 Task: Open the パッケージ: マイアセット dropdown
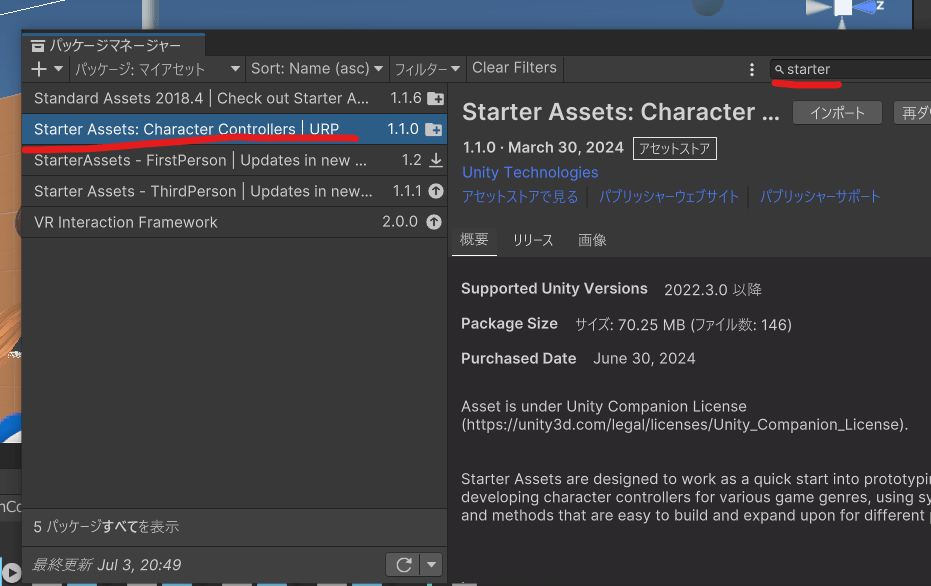point(158,69)
